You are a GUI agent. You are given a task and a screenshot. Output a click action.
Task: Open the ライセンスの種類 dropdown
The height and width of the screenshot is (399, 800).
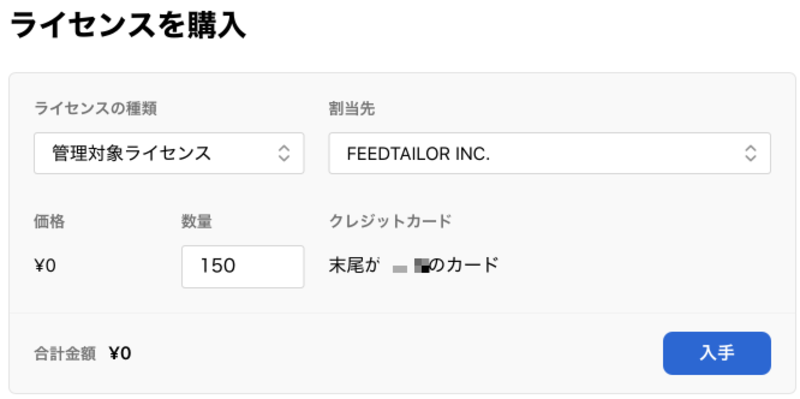(x=169, y=153)
